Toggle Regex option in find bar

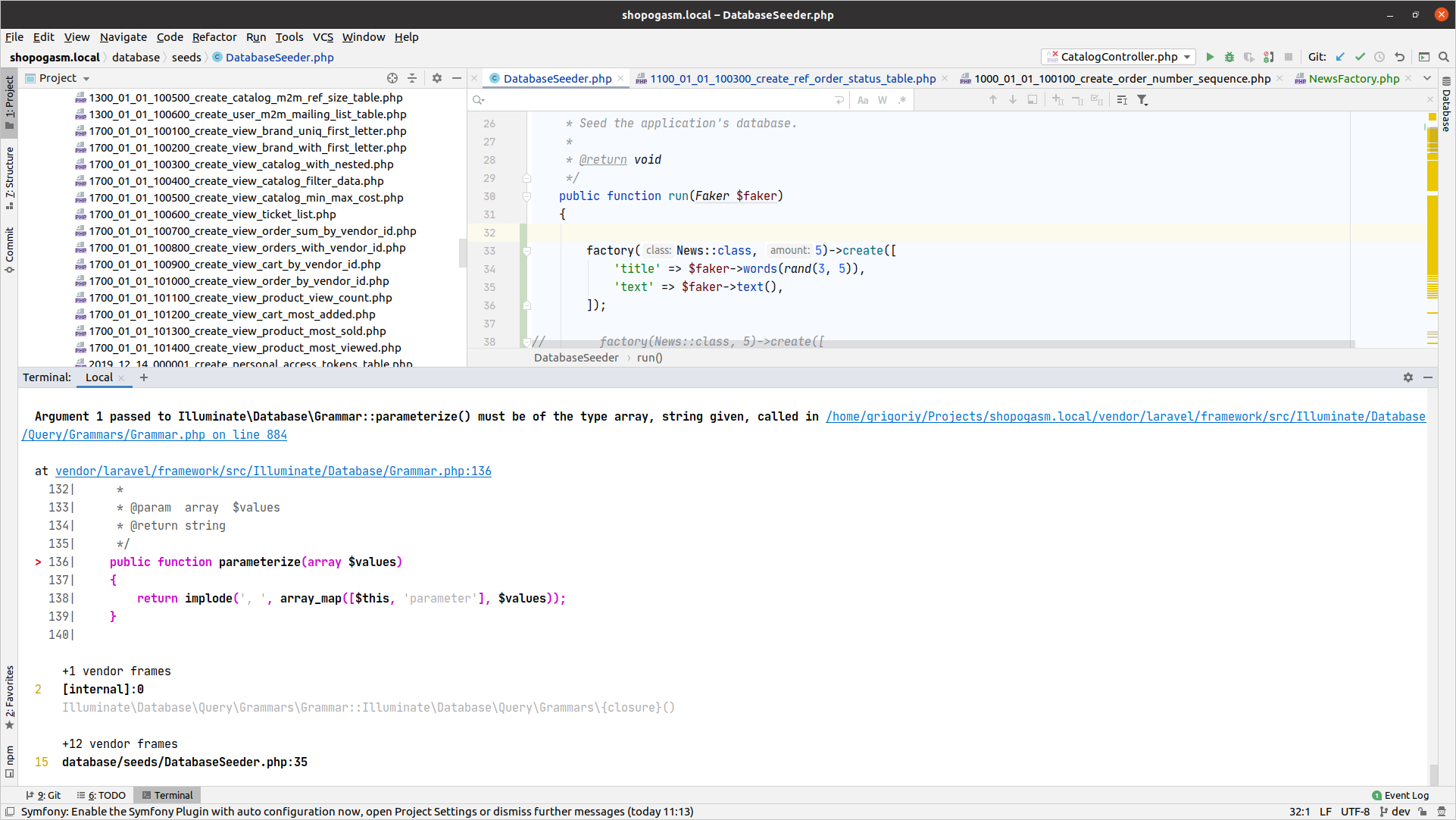[x=902, y=100]
